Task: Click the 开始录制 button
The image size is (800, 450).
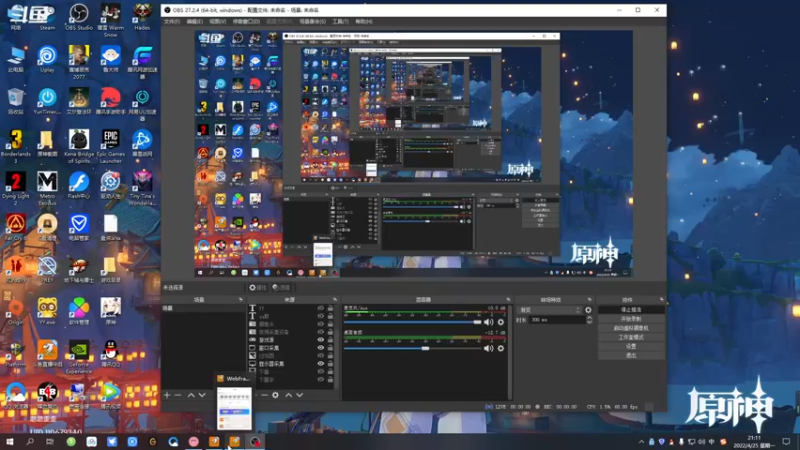Action: [x=631, y=319]
